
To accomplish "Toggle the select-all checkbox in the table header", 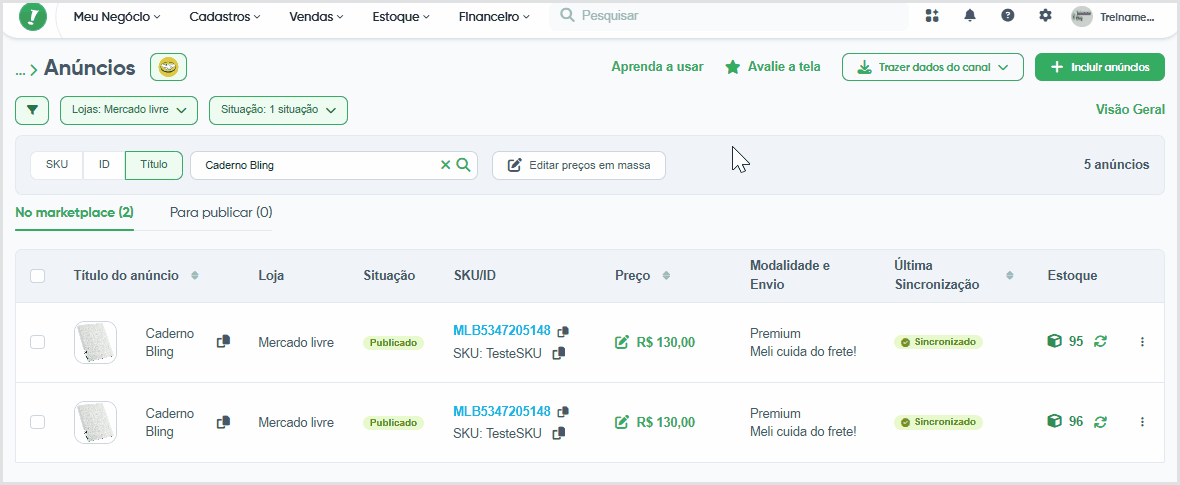I will coord(38,276).
